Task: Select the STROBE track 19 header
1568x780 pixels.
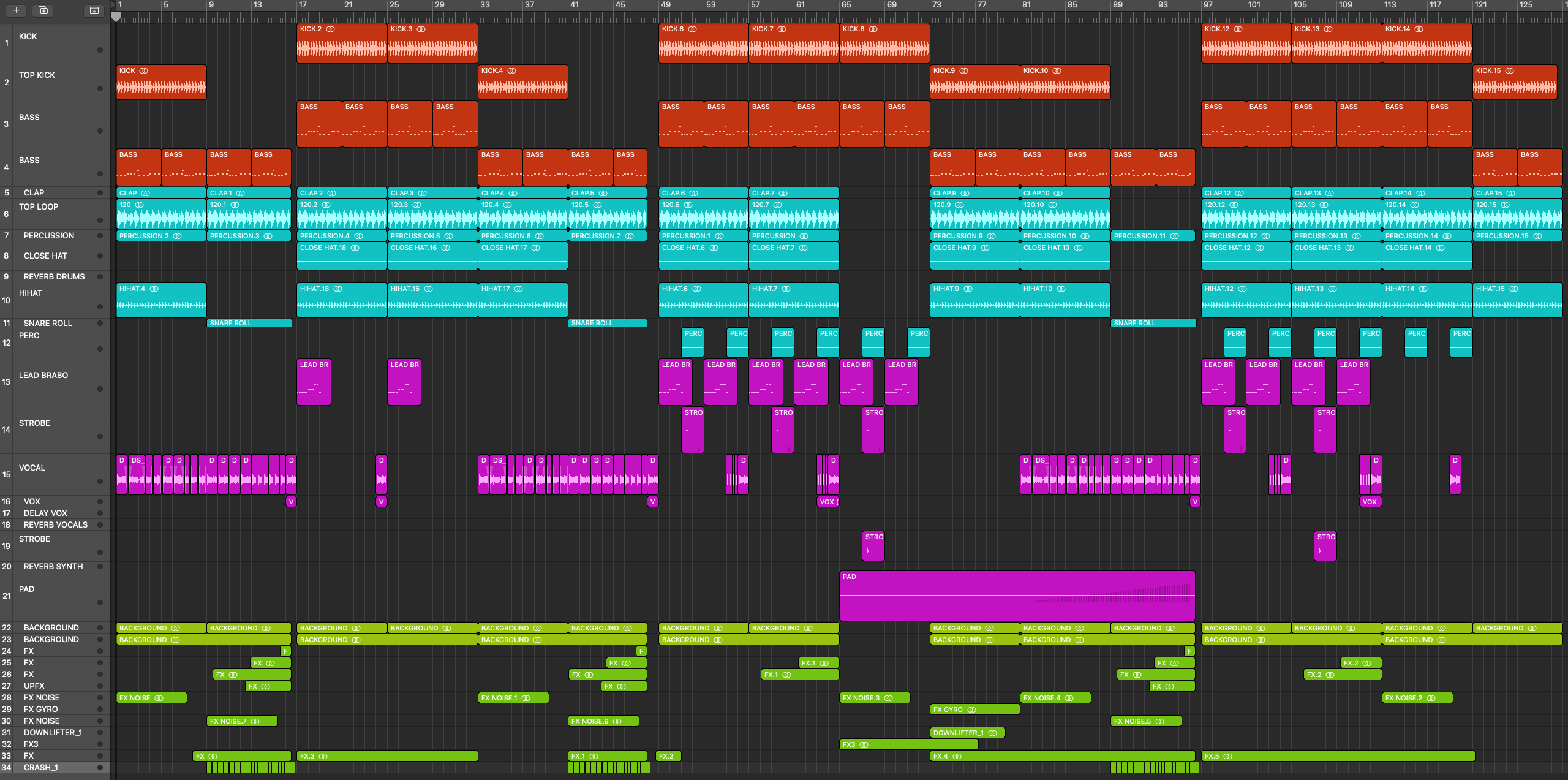Action: point(55,546)
